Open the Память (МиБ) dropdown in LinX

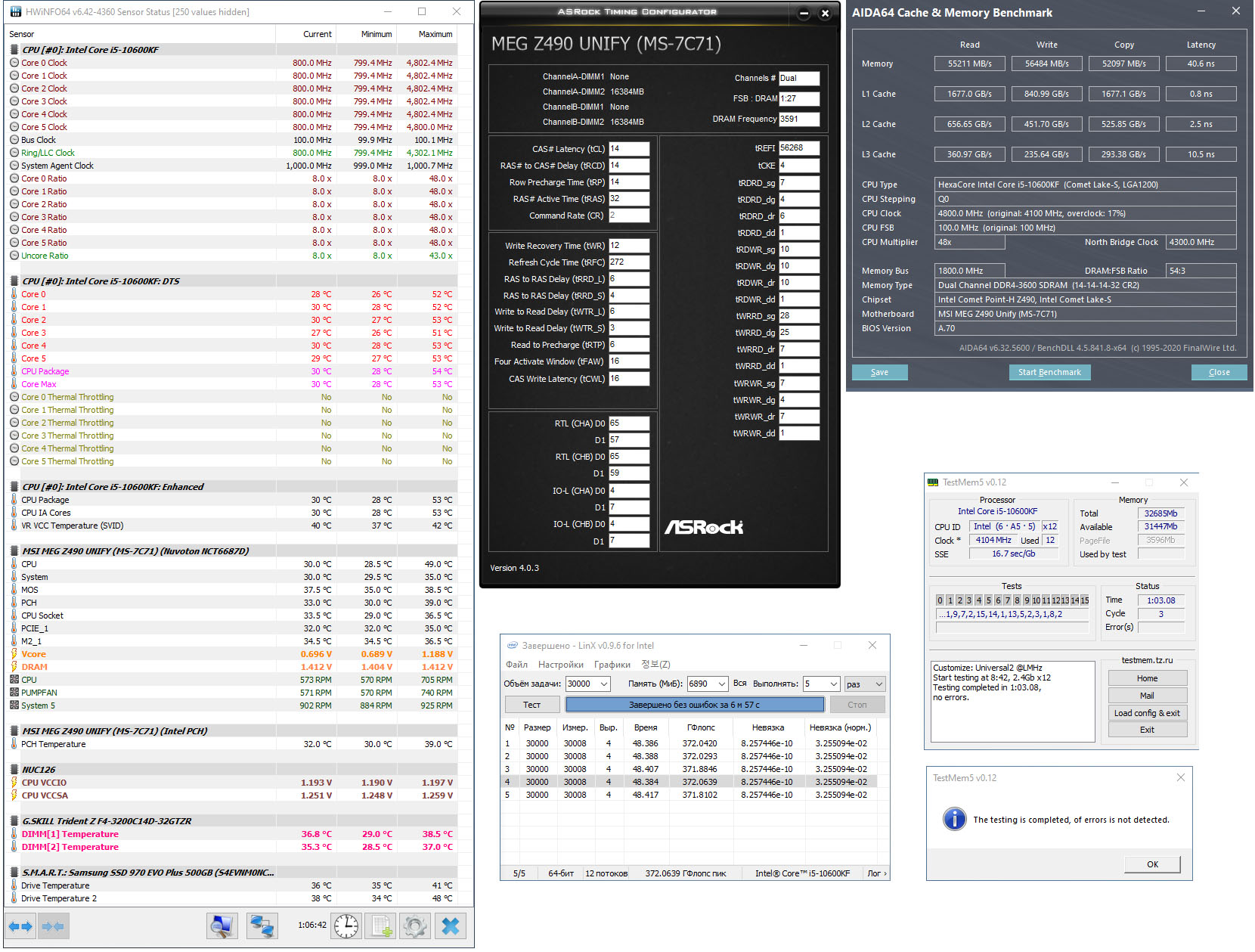[722, 684]
